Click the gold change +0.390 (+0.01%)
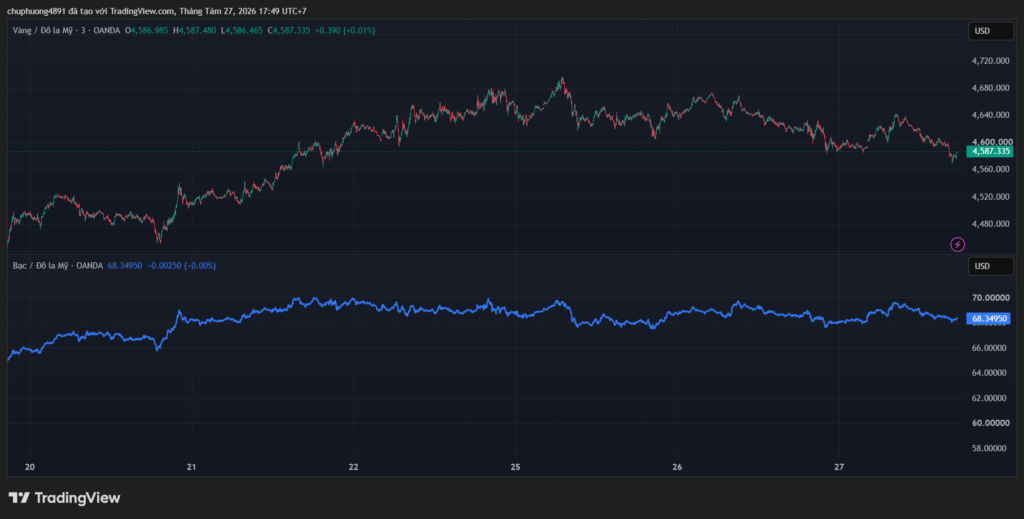The height and width of the screenshot is (519, 1024). 345,31
